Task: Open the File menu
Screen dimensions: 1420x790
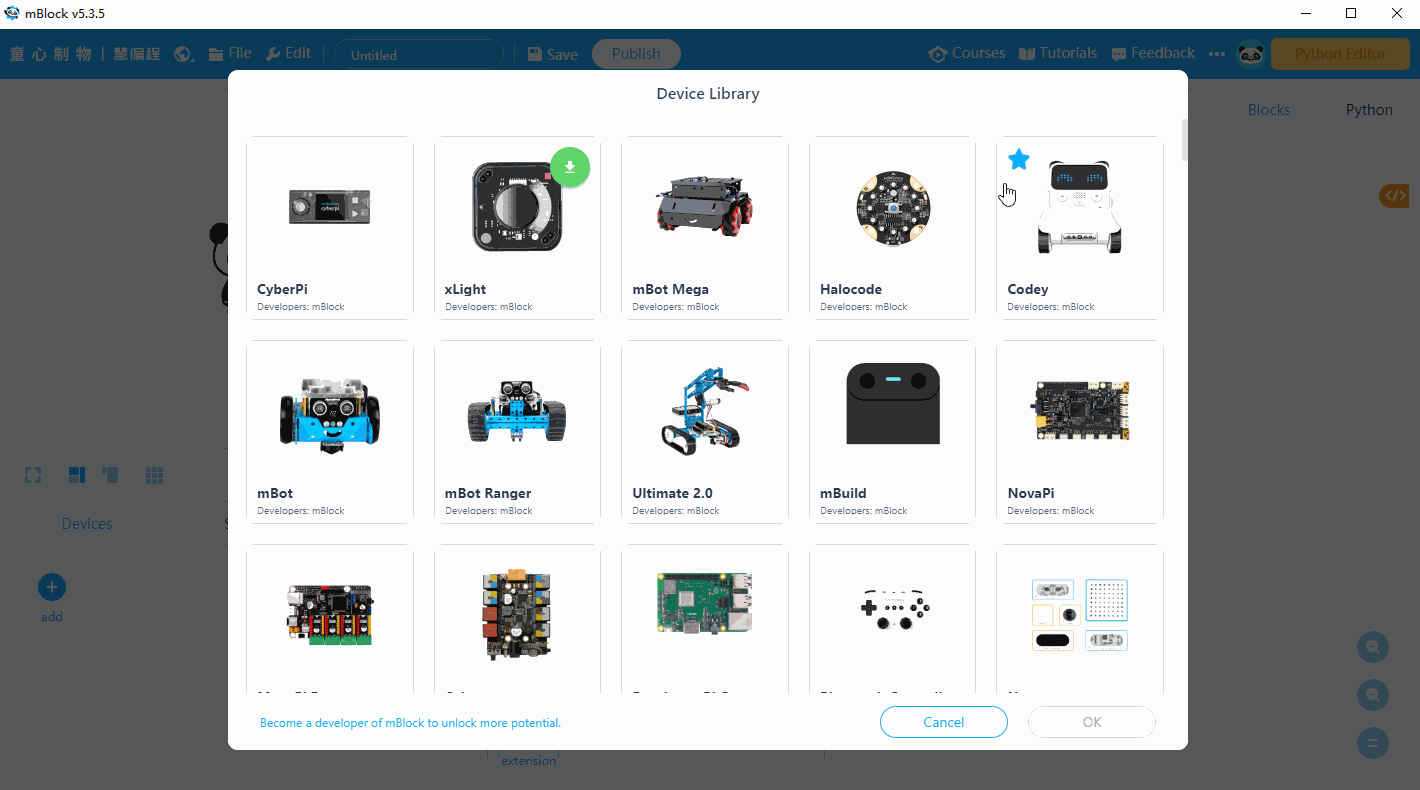Action: 230,53
